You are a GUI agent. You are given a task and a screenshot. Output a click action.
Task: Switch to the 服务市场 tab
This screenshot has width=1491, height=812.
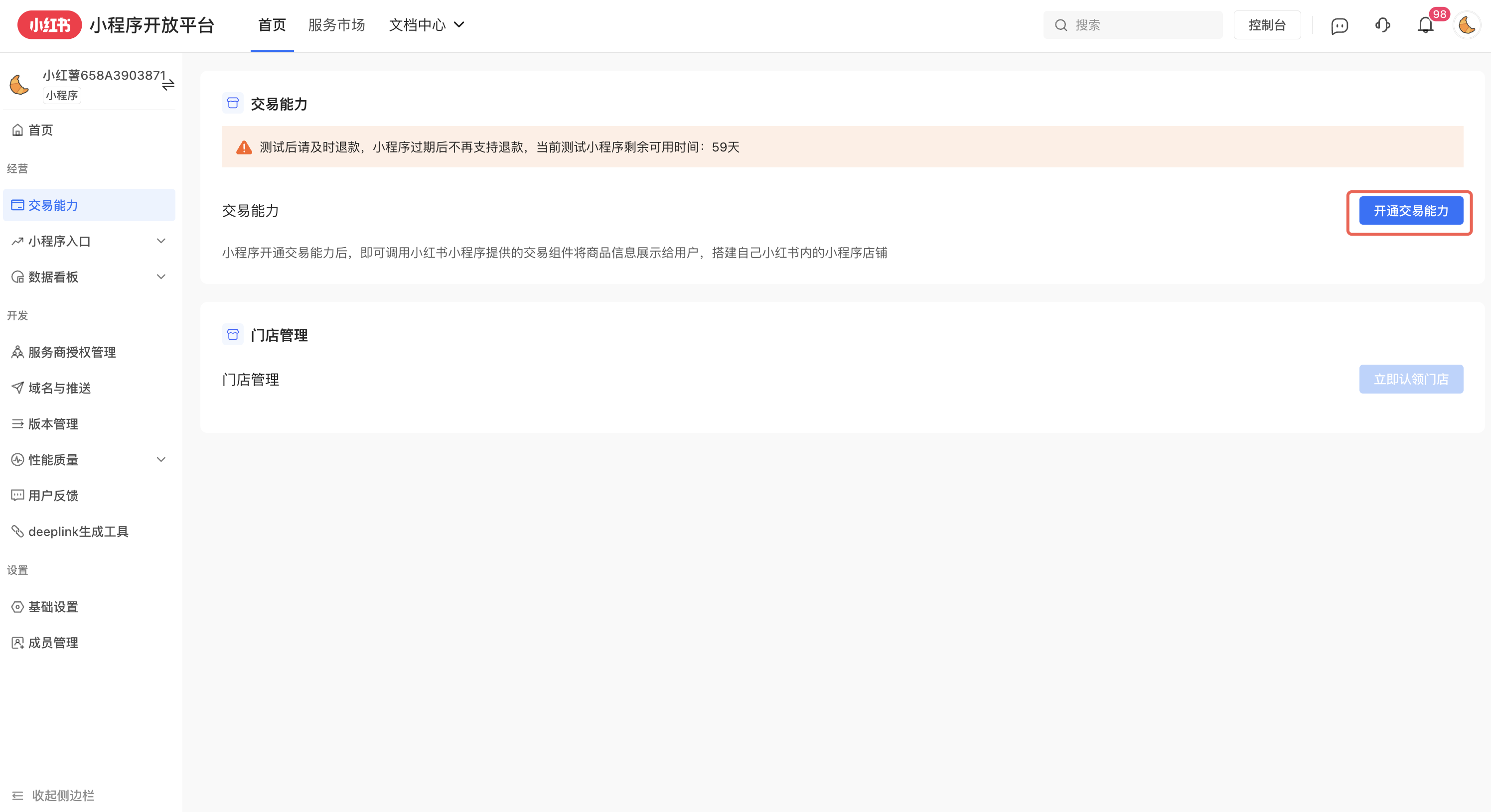coord(336,25)
